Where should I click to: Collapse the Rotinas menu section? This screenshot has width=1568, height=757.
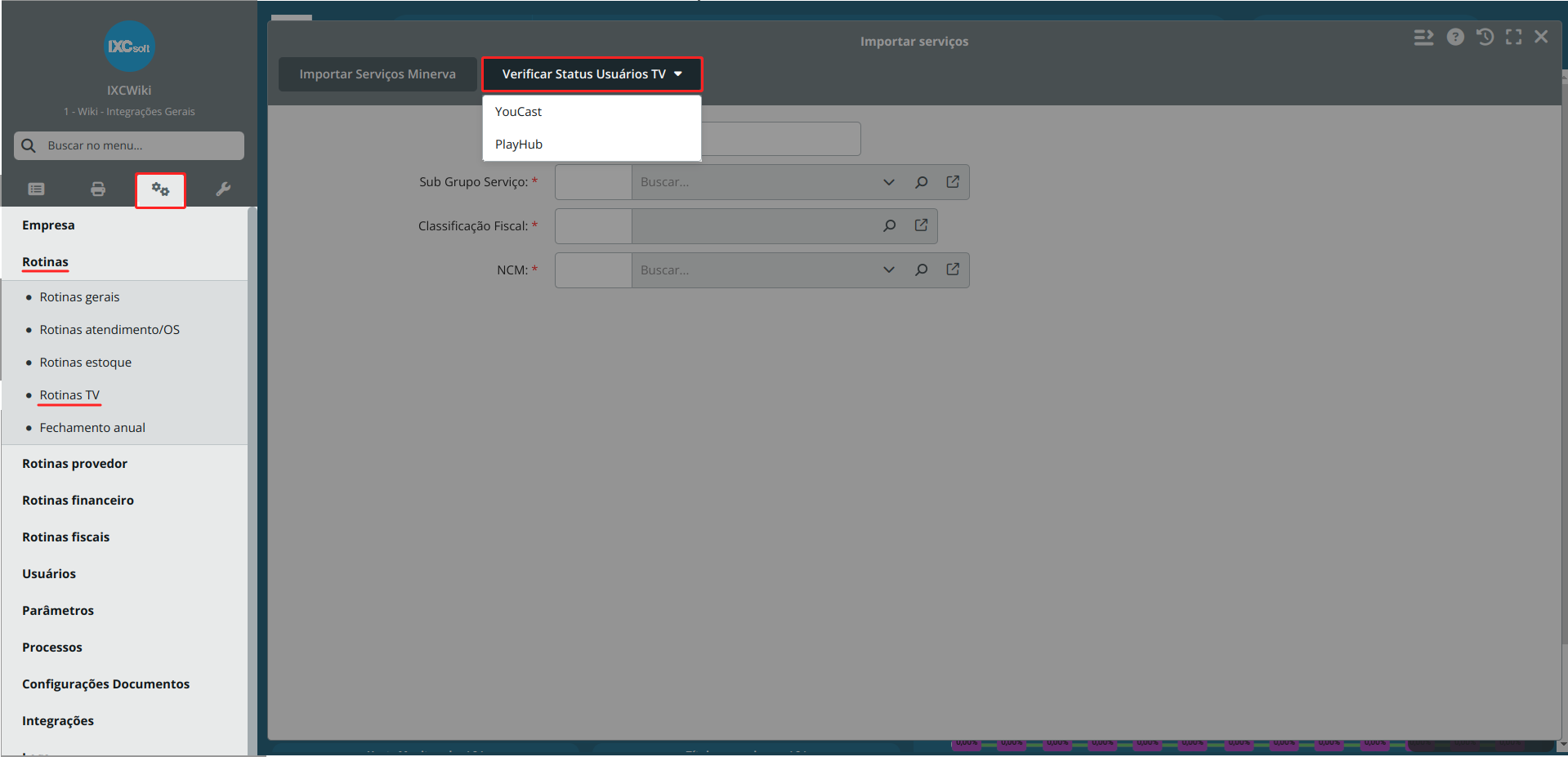point(45,262)
